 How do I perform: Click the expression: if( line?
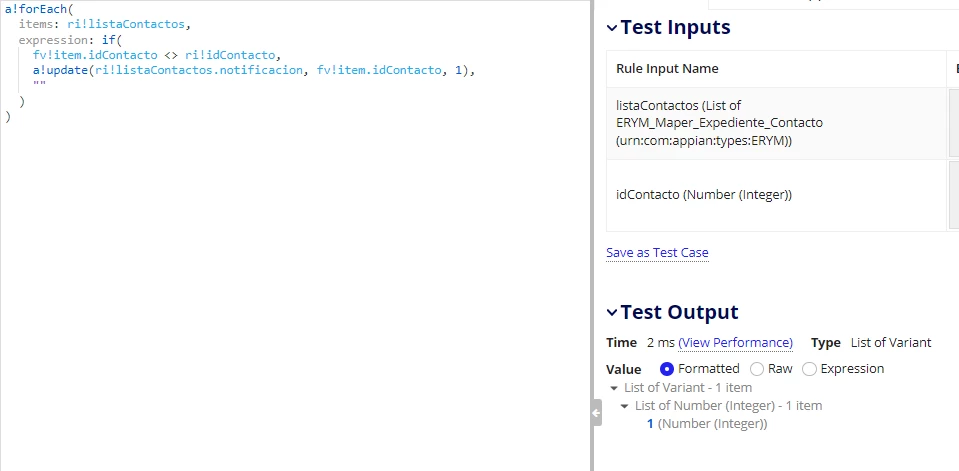70,40
